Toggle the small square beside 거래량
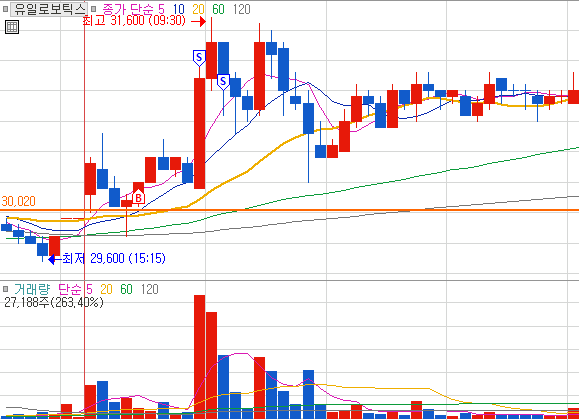 [5, 289]
